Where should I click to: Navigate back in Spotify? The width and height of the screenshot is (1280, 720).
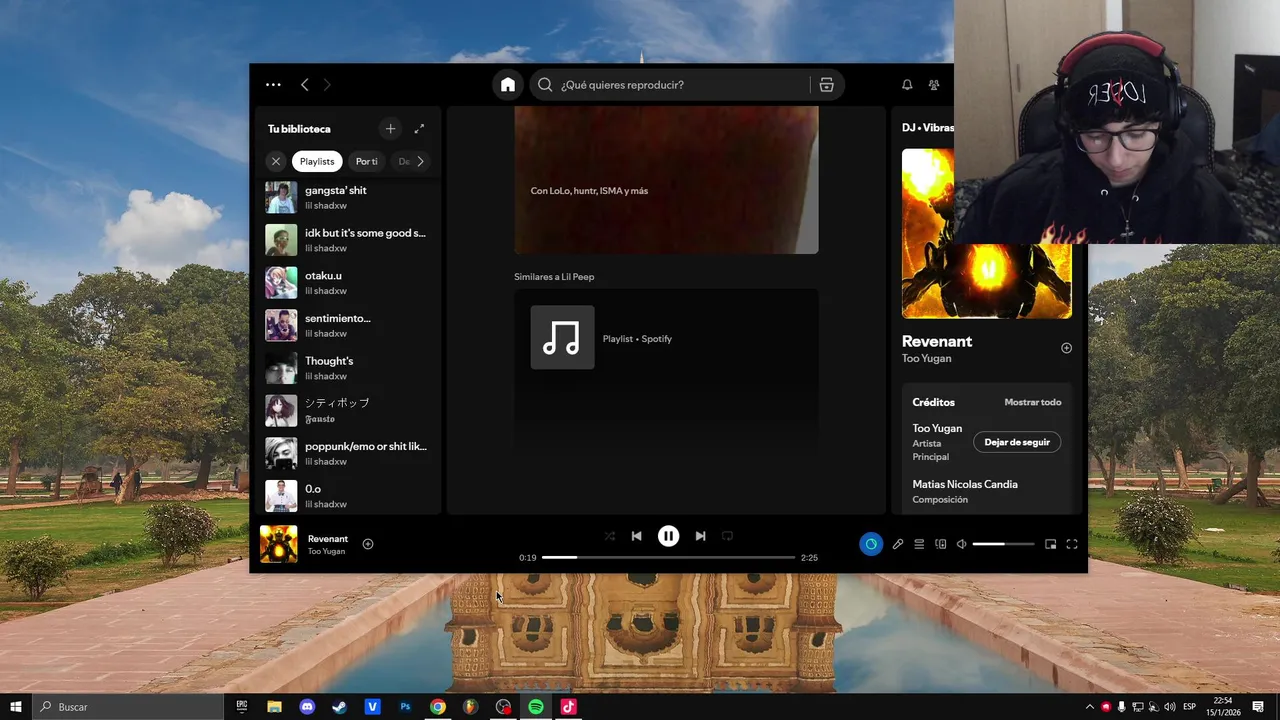pos(305,85)
